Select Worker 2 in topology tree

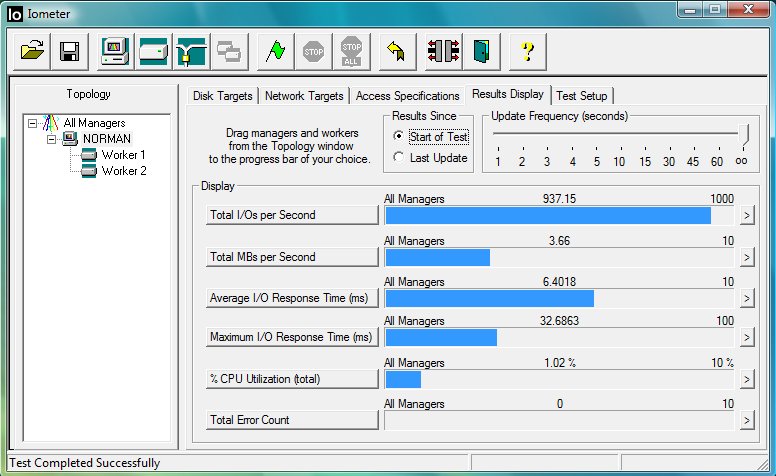[x=124, y=171]
